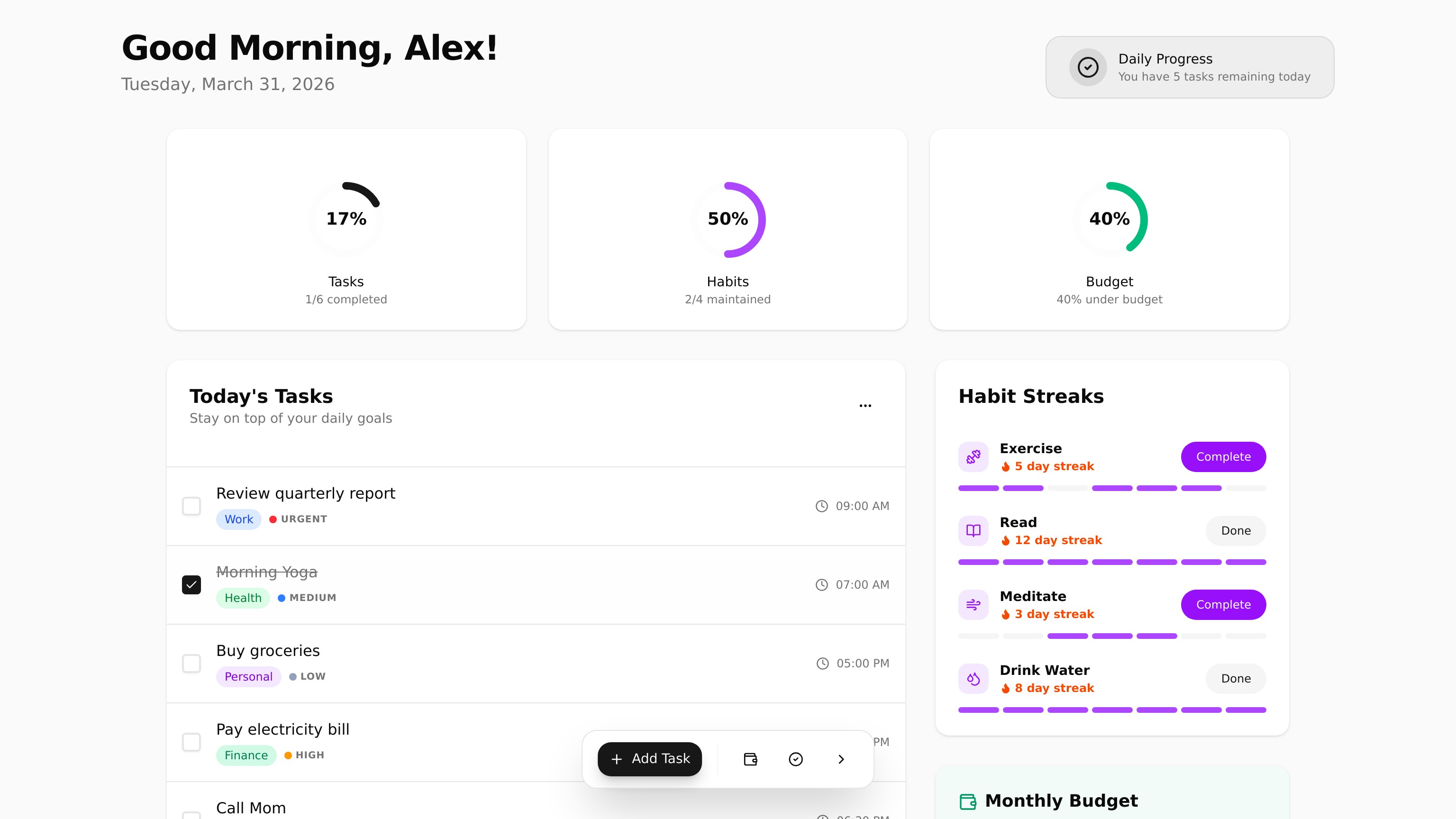Click the Monthly Budget wallet icon
This screenshot has width=1456, height=819.
(x=968, y=801)
